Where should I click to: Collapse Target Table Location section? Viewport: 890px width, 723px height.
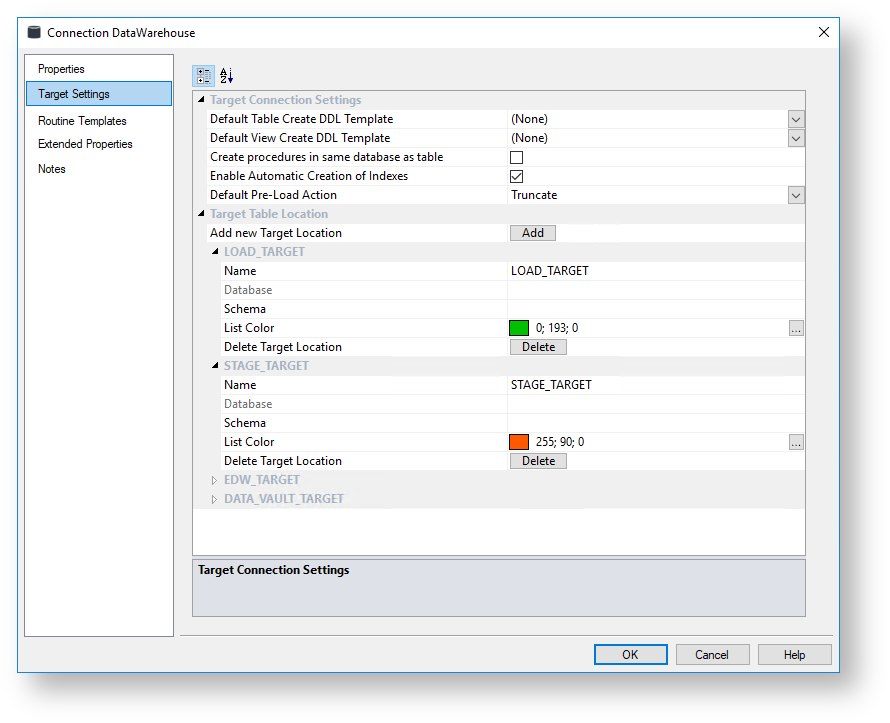(x=201, y=213)
